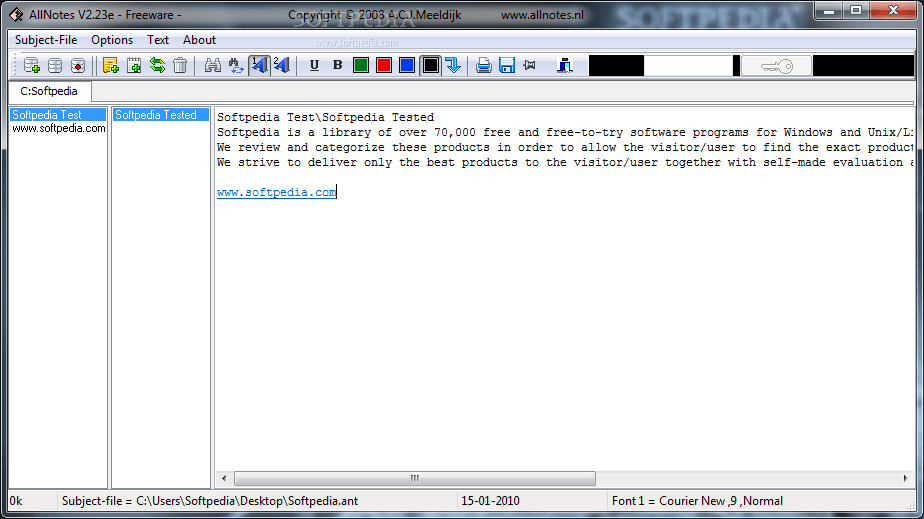Open the Subject-File menu

point(46,40)
